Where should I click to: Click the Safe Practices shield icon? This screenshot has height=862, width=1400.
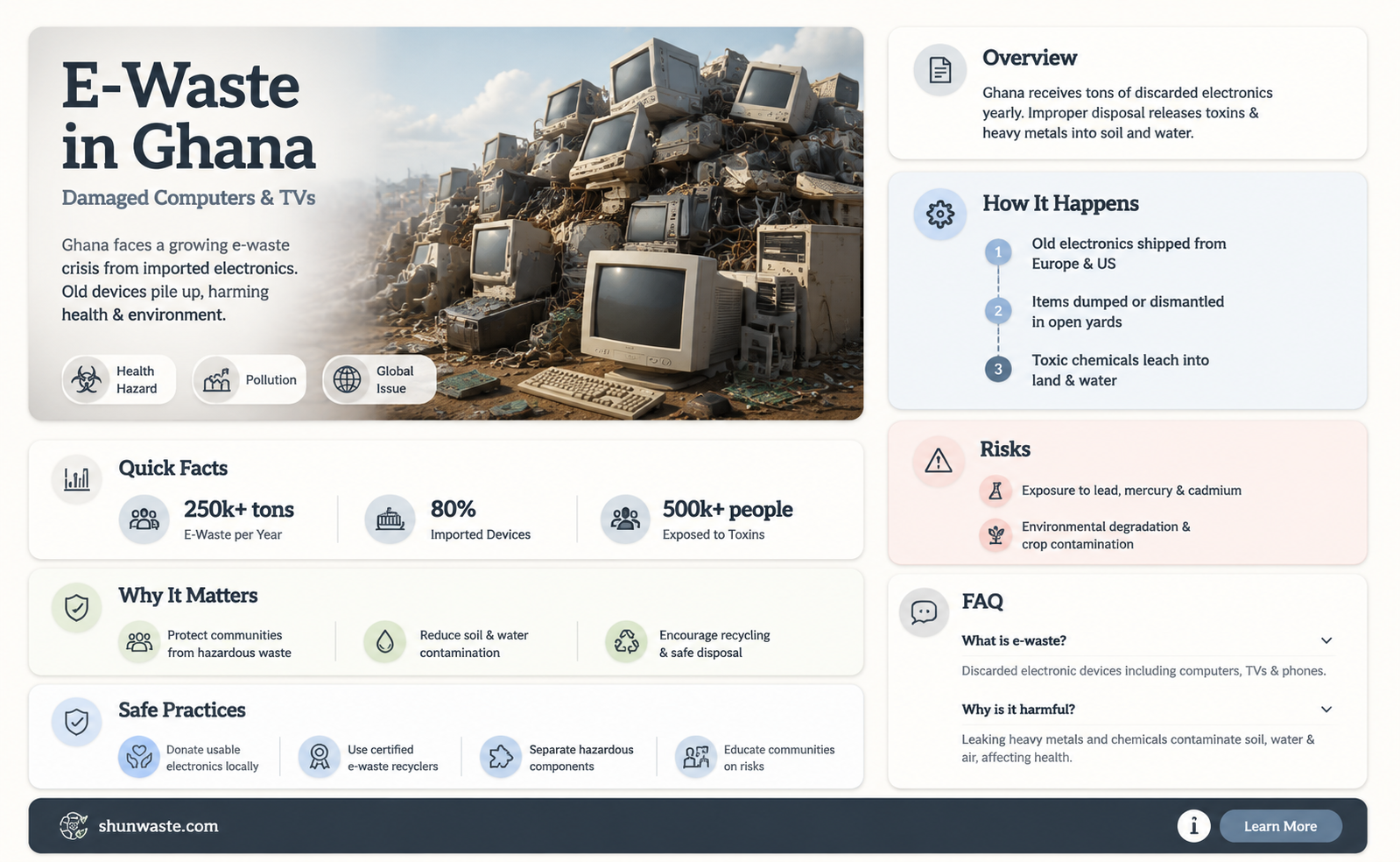pyautogui.click(x=76, y=722)
